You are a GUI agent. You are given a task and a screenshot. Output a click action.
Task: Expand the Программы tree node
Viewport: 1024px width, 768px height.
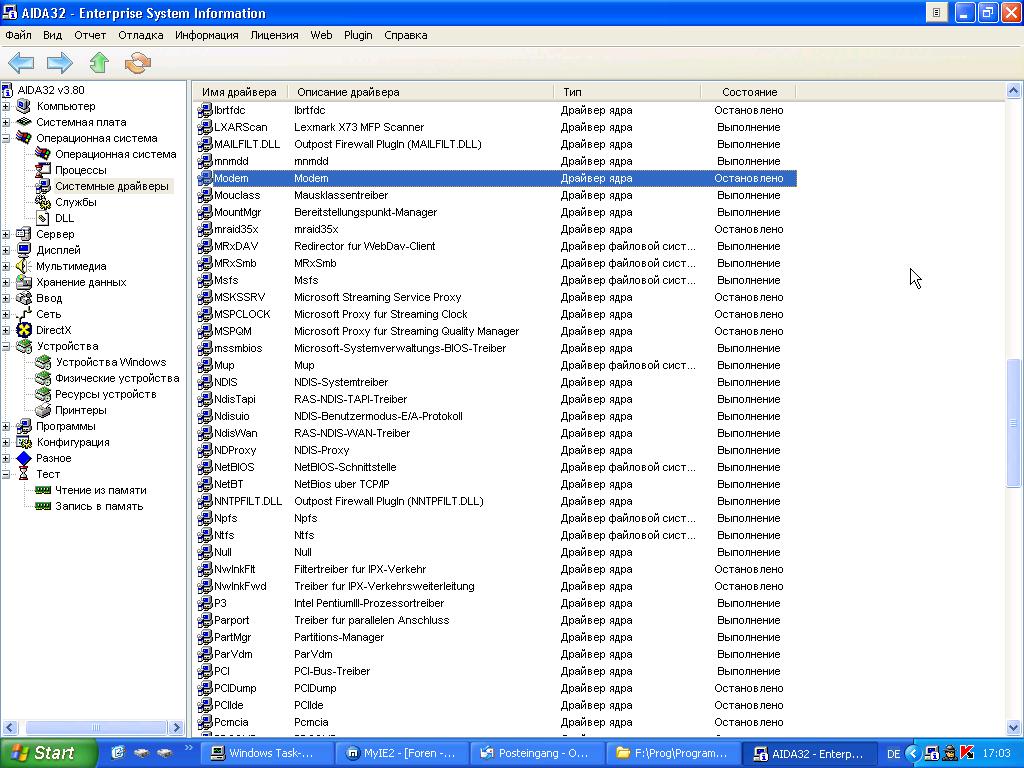(x=6, y=426)
